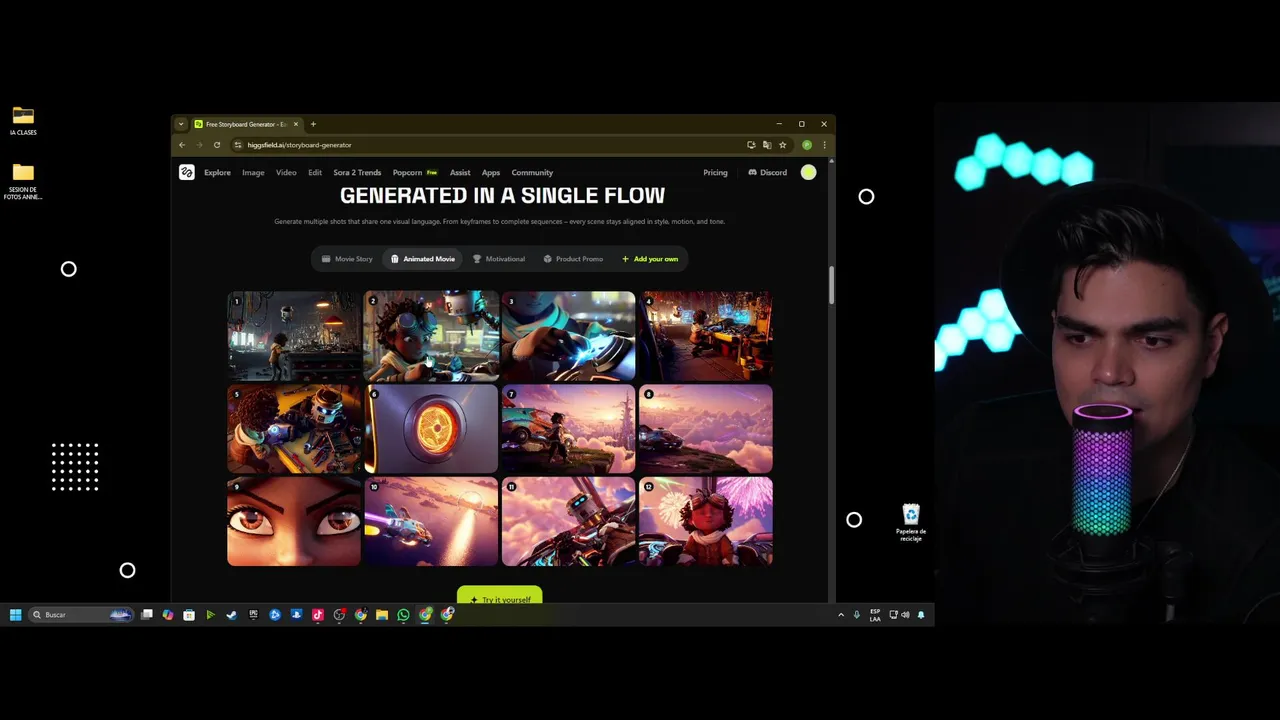1280x720 pixels.
Task: Open storyboard frame 4 warm workshop
Action: pos(705,336)
